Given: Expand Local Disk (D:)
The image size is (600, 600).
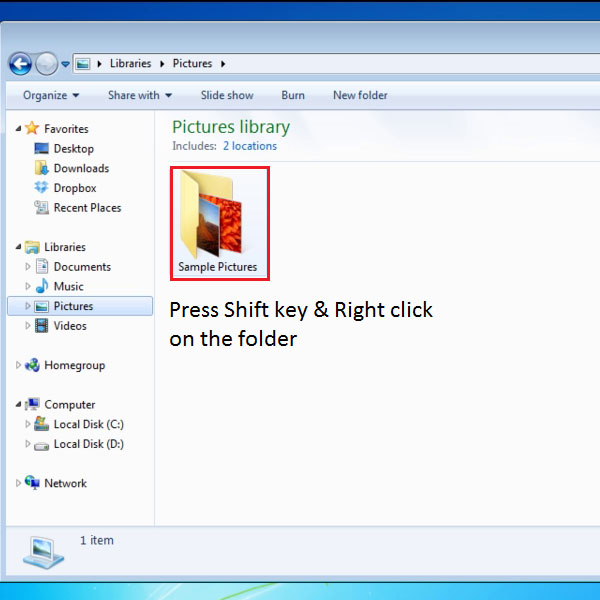Looking at the screenshot, I should click(x=28, y=444).
